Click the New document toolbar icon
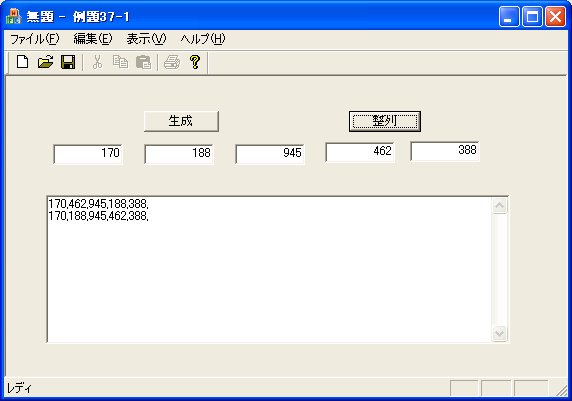The image size is (572, 401). 23,62
